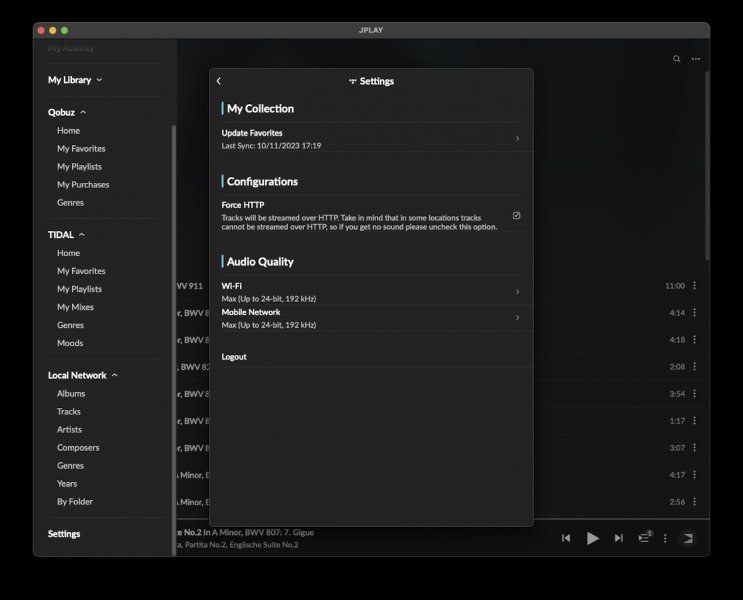Open Local Network Tracks
The image size is (743, 600).
click(69, 411)
